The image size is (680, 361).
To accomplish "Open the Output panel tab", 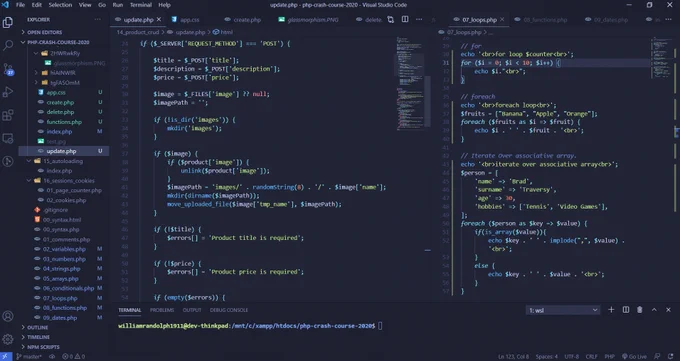I will pyautogui.click(x=192, y=310).
